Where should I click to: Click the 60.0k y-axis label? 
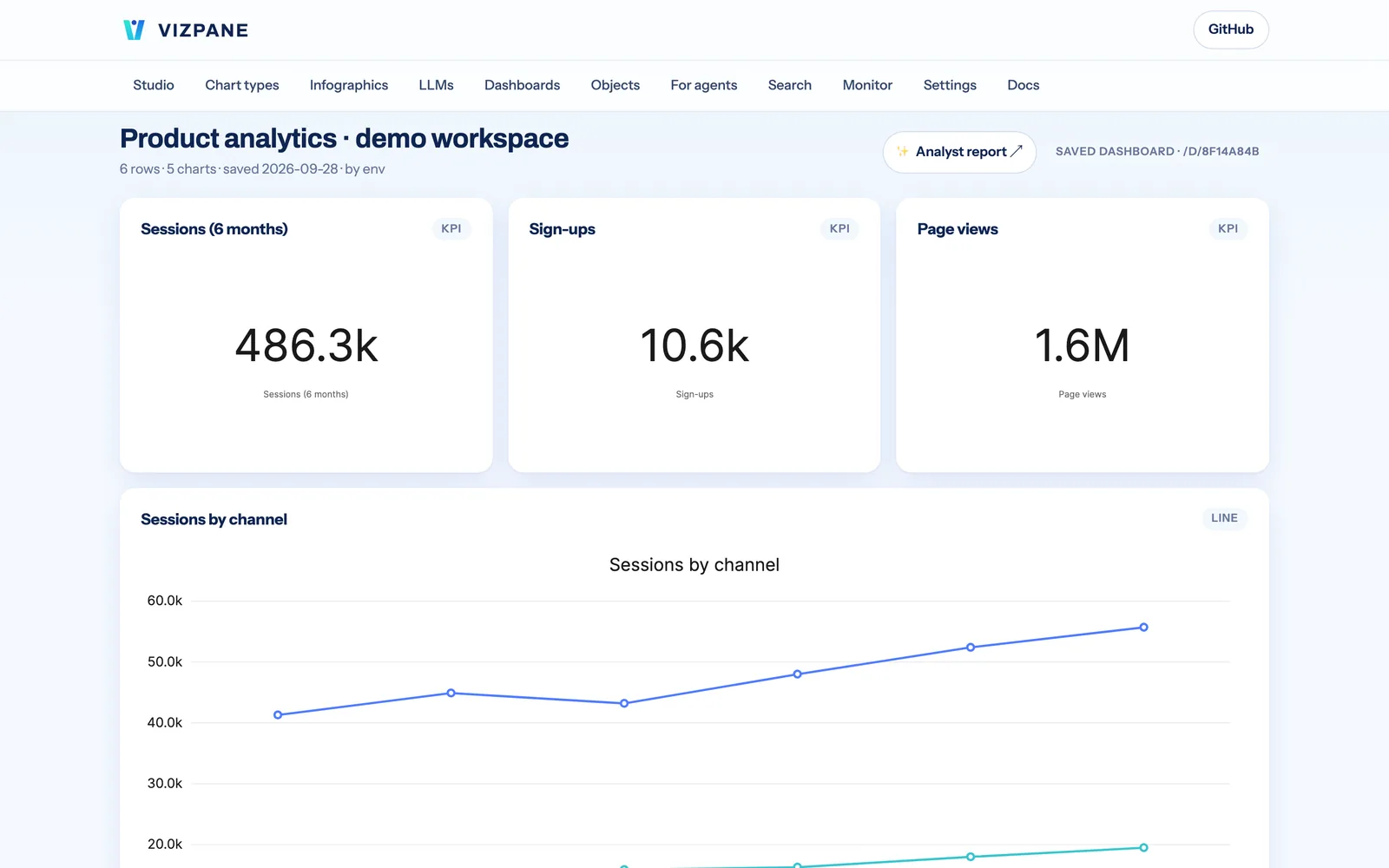165,601
